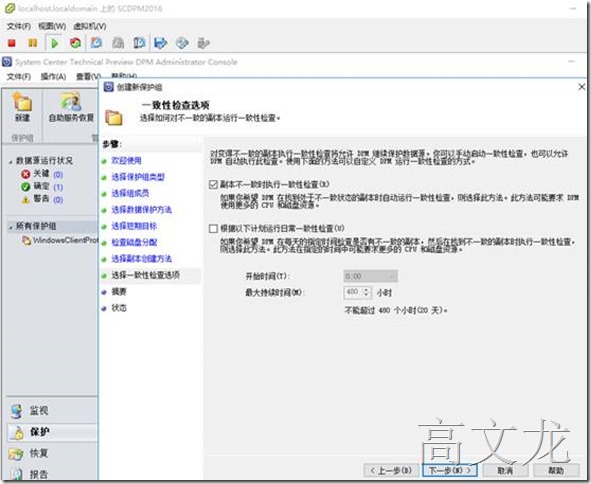Screen dimensions: 591x484
Task: Click the 警告 (0) count link
Action: pos(58,200)
